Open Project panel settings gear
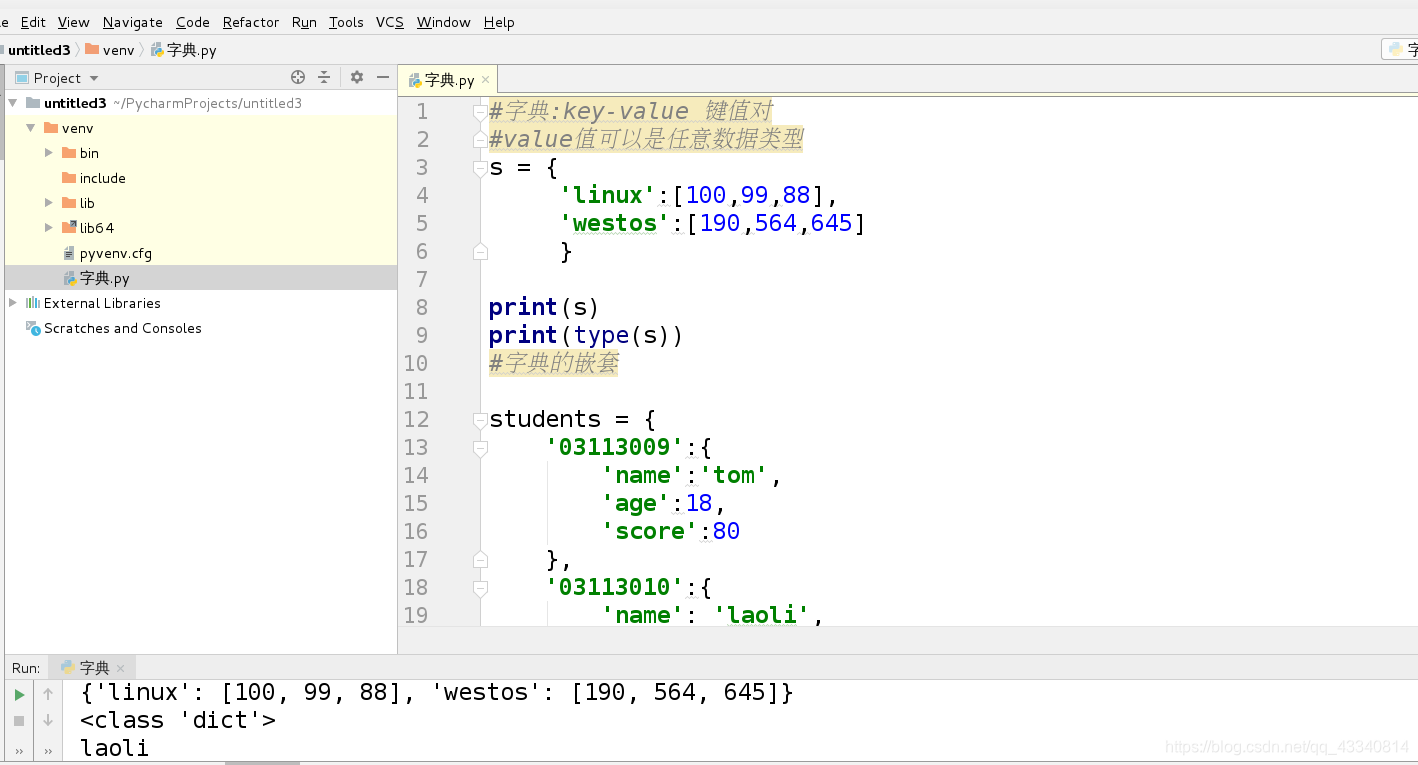 click(357, 77)
